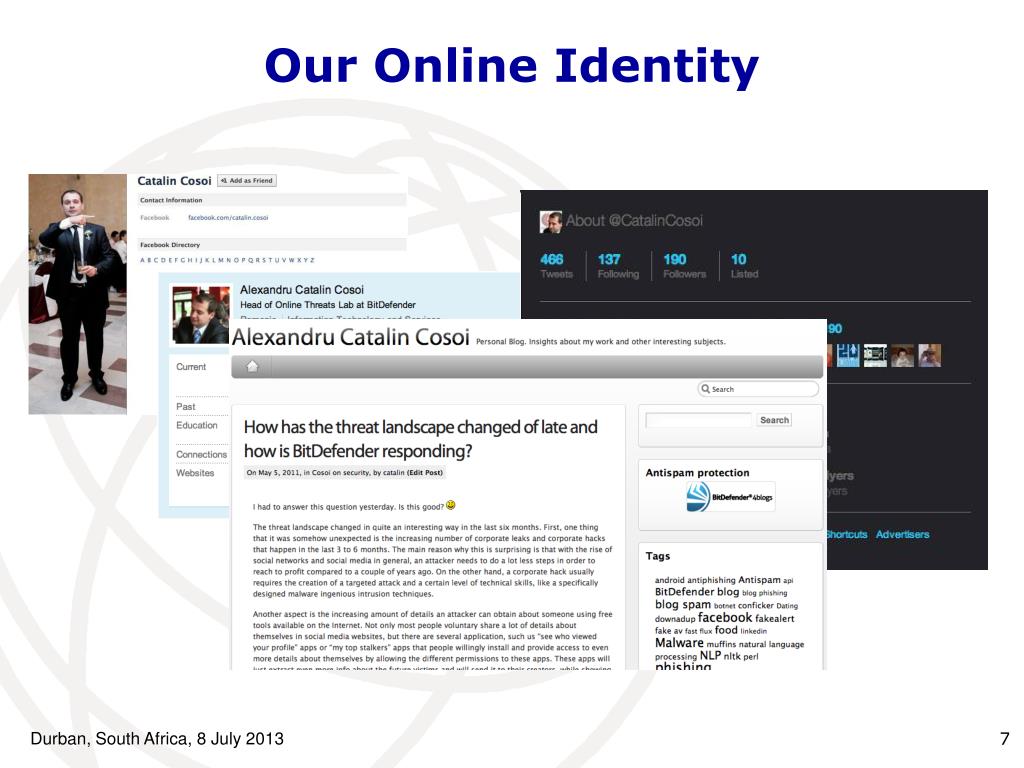Image resolution: width=1024 pixels, height=768 pixels.
Task: Click the Alexandru Catalin Cosoi LinkedIn name
Action: (302, 289)
